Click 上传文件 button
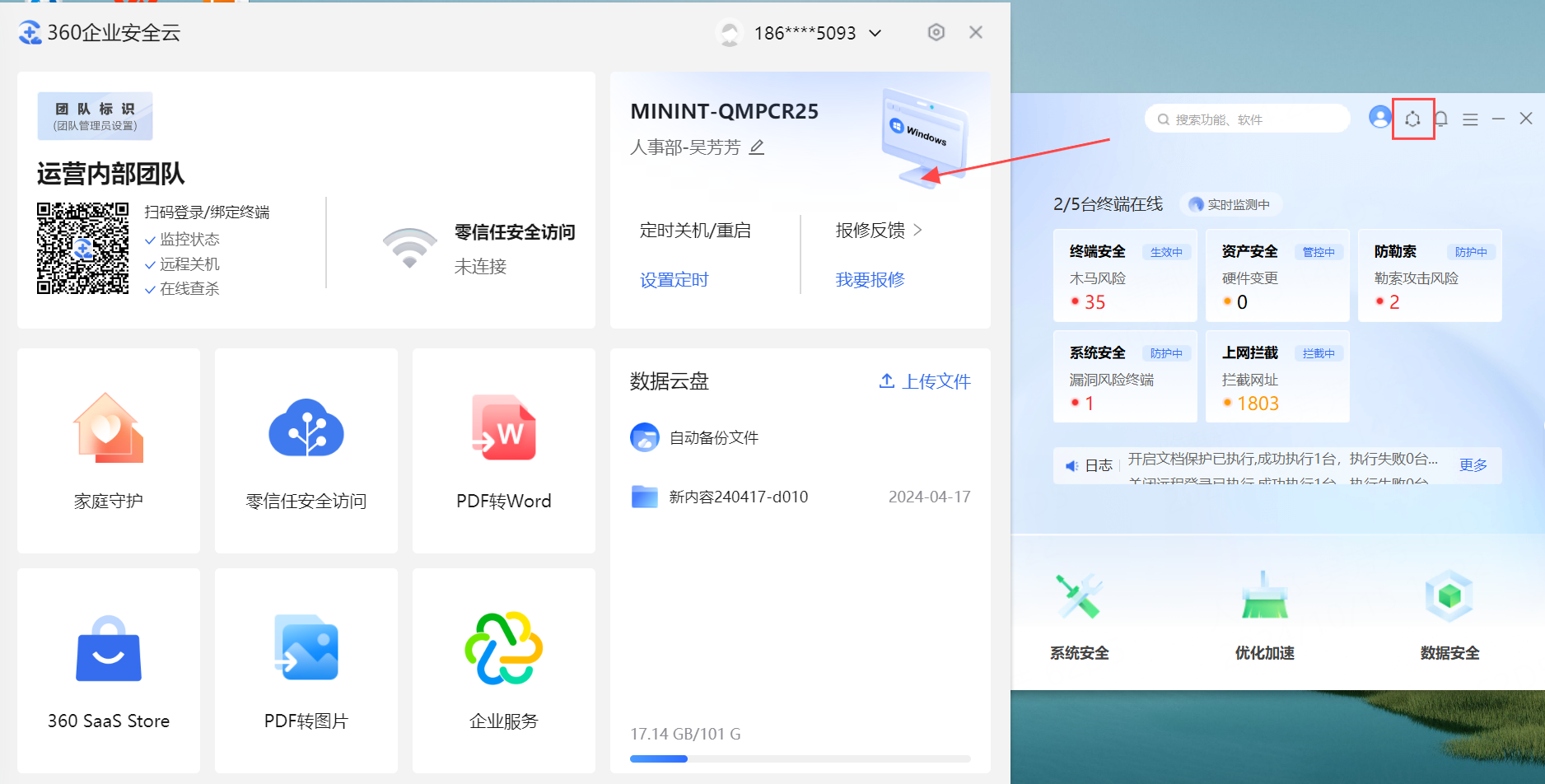The height and width of the screenshot is (784, 1545). coord(925,381)
